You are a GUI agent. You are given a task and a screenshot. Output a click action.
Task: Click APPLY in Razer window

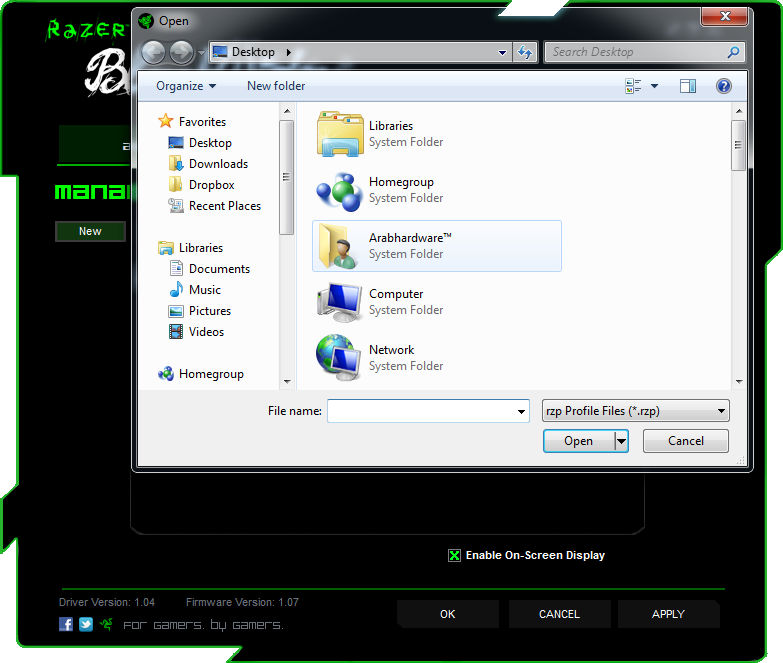(668, 614)
